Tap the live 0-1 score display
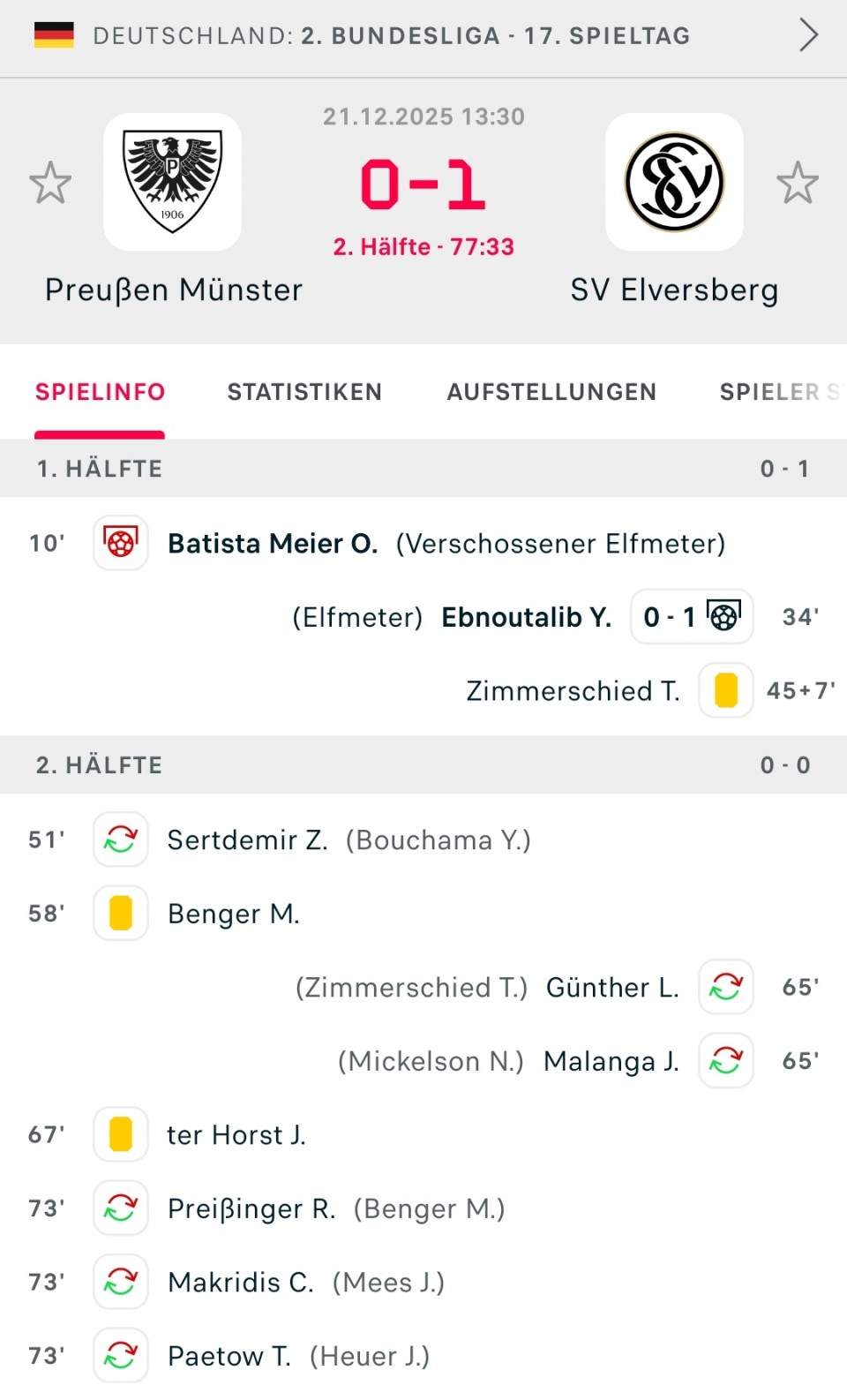Viewport: 847px width, 1400px height. point(423,185)
